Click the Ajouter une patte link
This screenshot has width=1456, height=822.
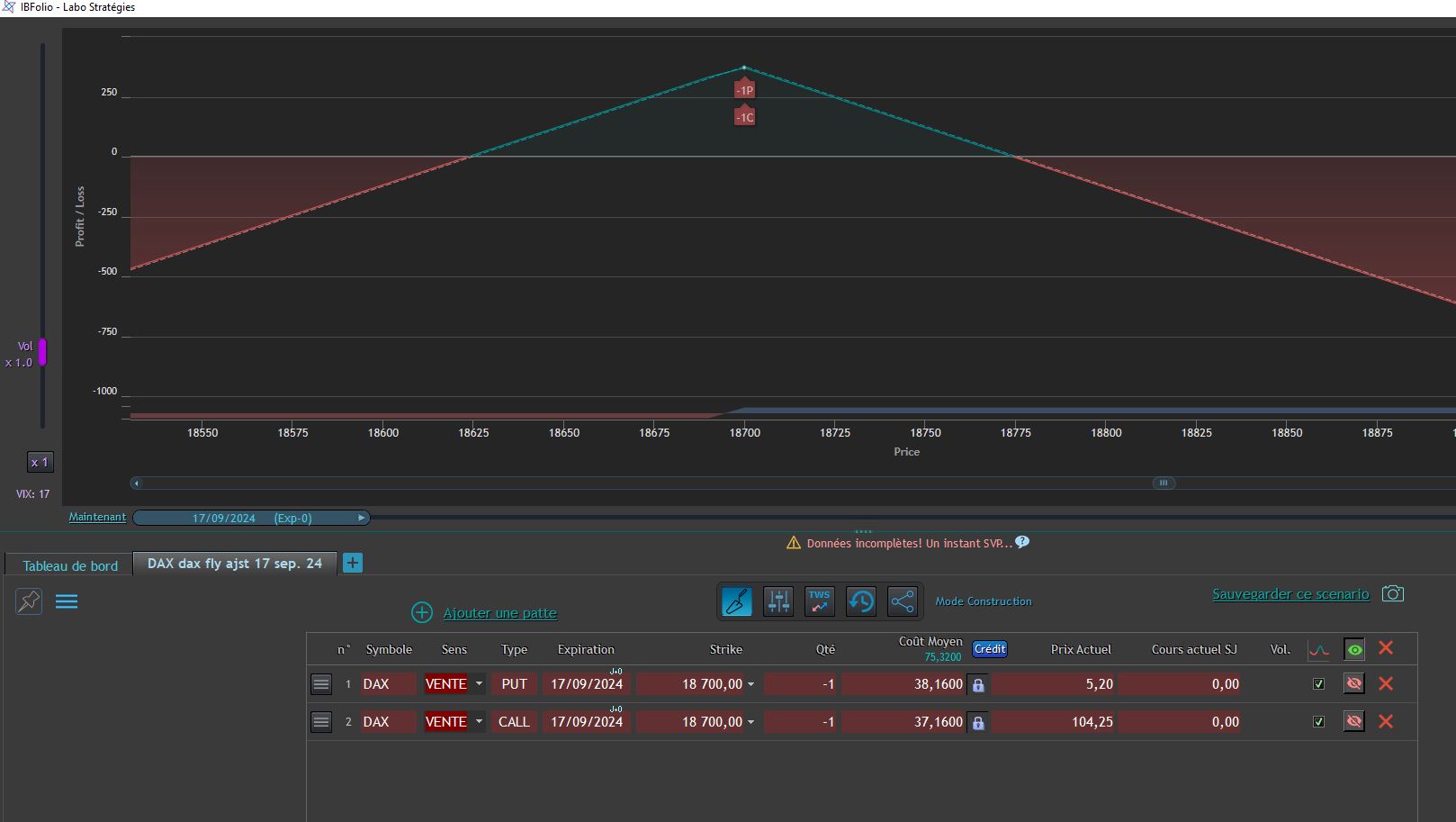499,613
